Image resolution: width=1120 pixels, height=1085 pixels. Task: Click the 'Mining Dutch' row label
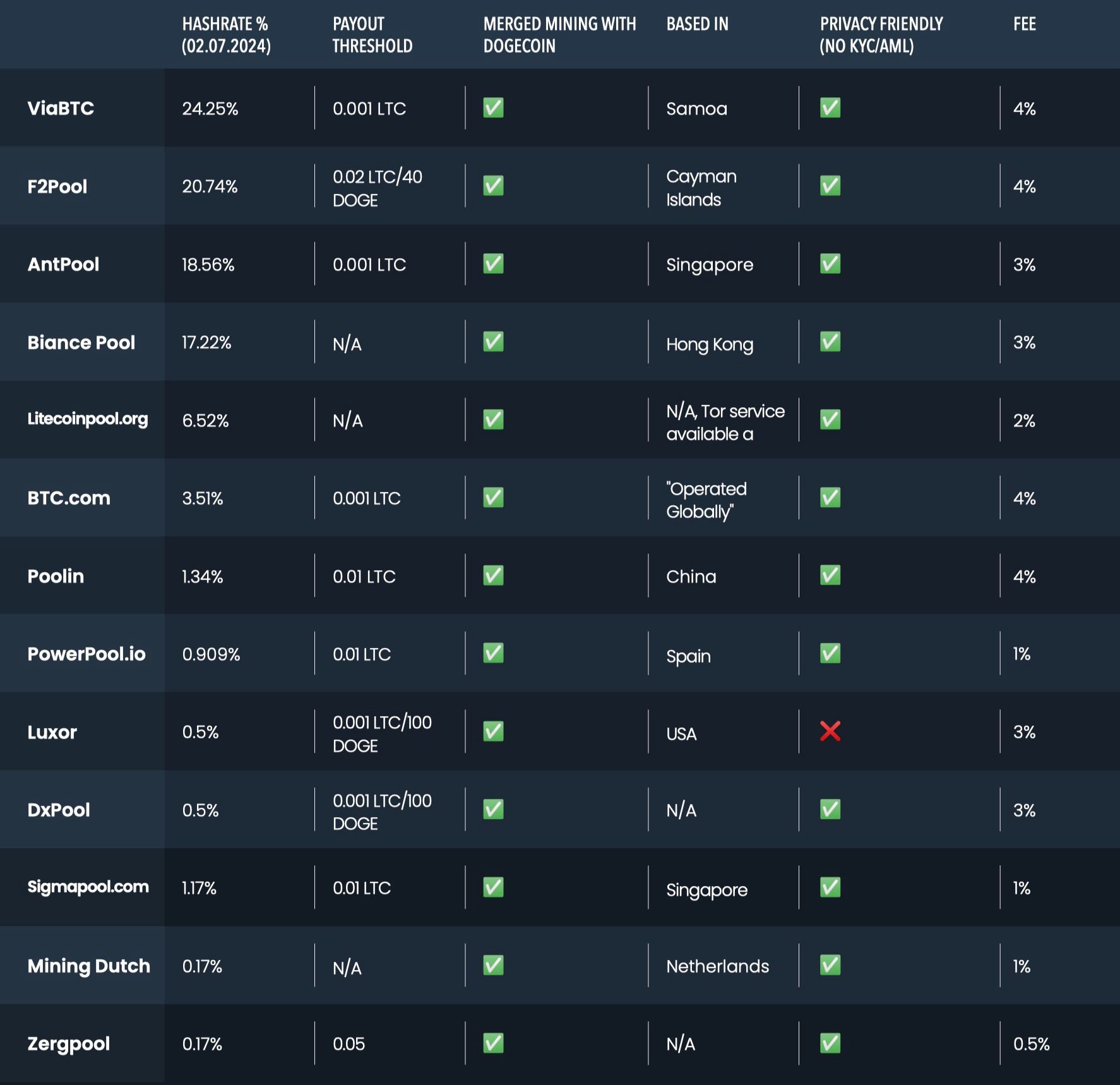click(89, 966)
